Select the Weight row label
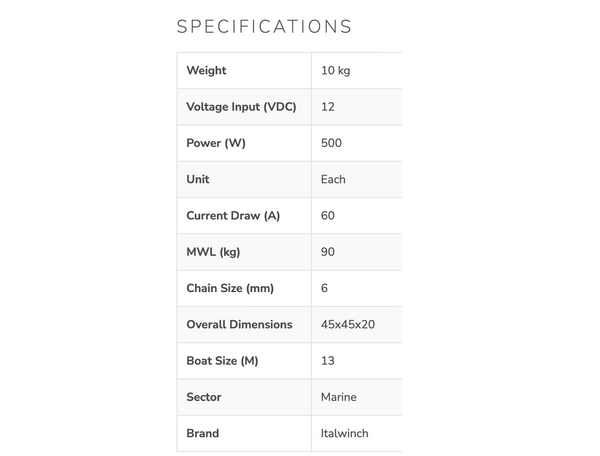The height and width of the screenshot is (456, 600). (206, 70)
